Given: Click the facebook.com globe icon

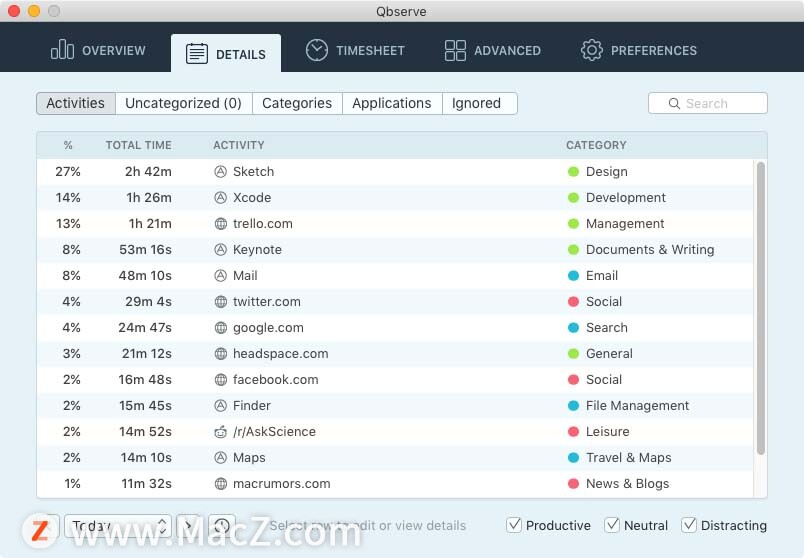Looking at the screenshot, I should click(x=220, y=380).
